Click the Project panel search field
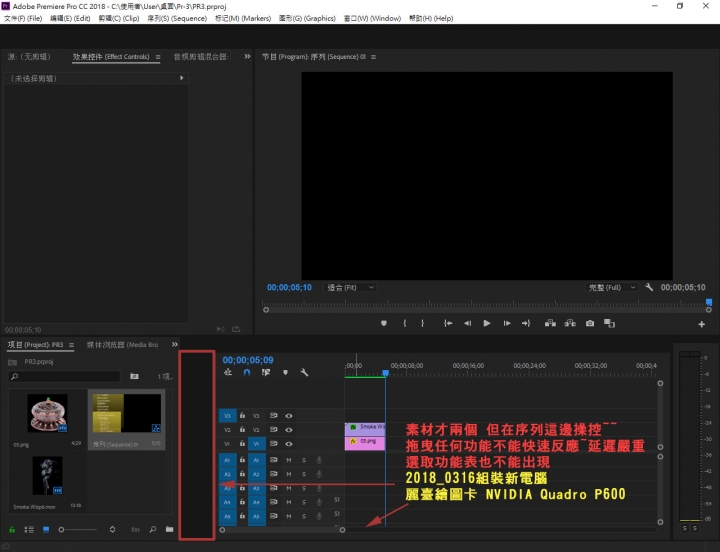This screenshot has height=552, width=720. [x=64, y=377]
